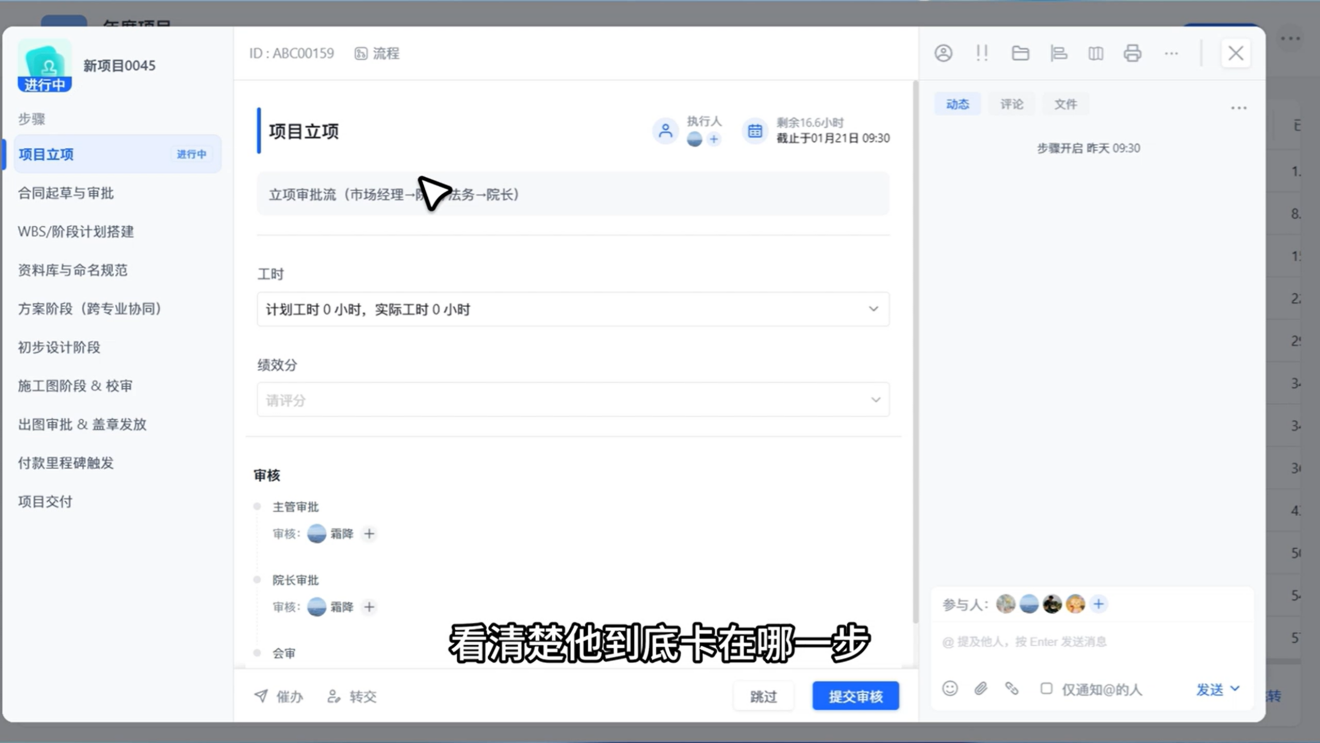Switch to the 动态 tab
Screen dimensions: 1320x743
957,104
